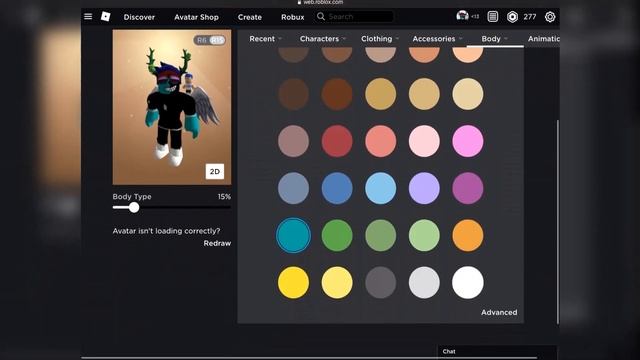
Task: Expand the Clothing dropdown
Action: pos(380,39)
